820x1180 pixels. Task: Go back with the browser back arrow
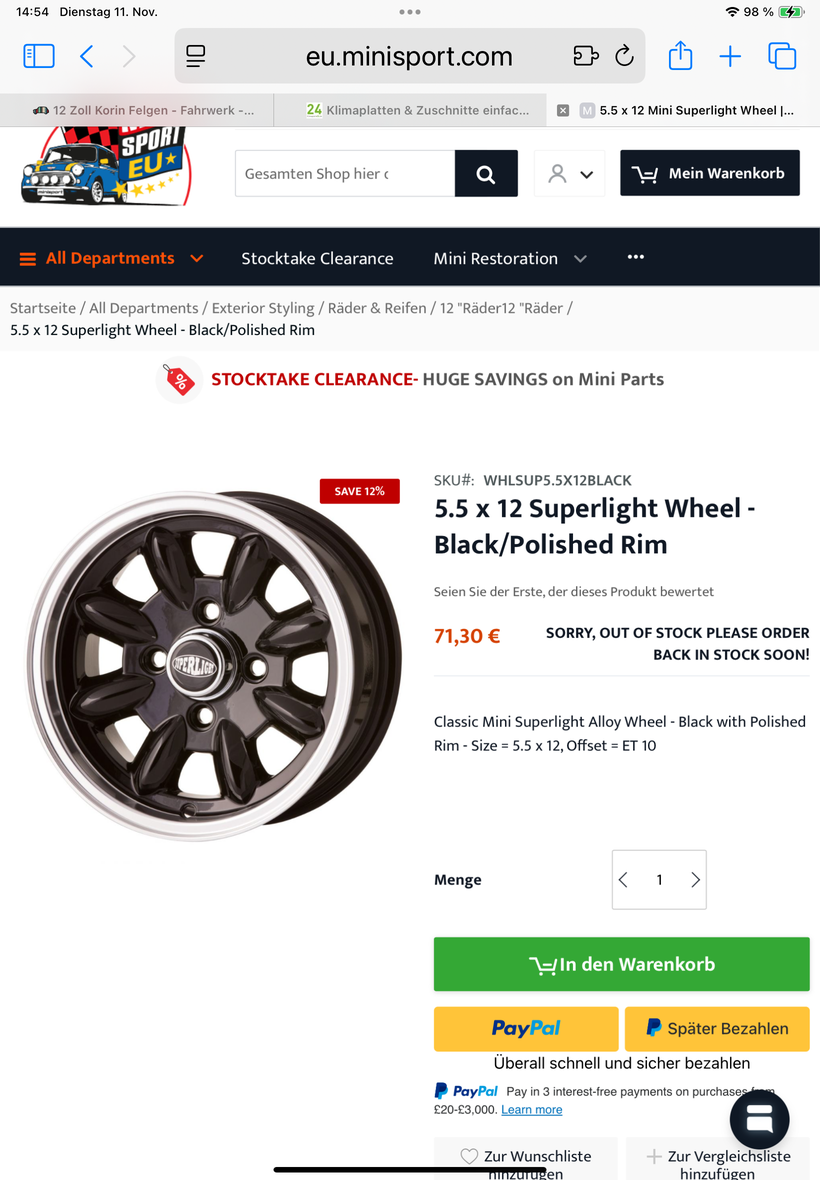[87, 56]
